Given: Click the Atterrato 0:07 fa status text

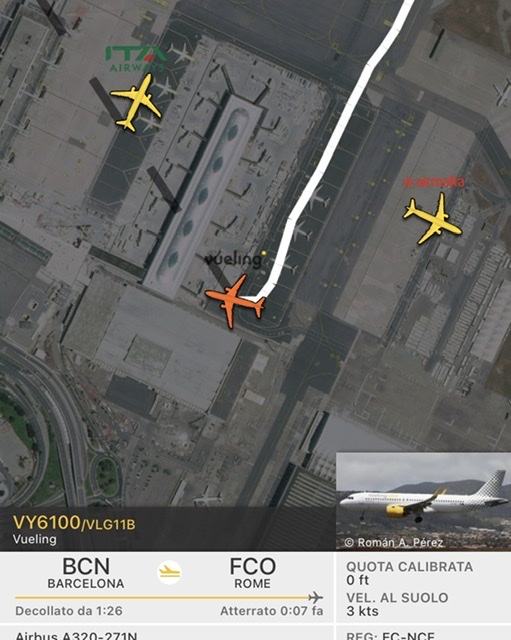Looking at the screenshot, I should pyautogui.click(x=271, y=611).
